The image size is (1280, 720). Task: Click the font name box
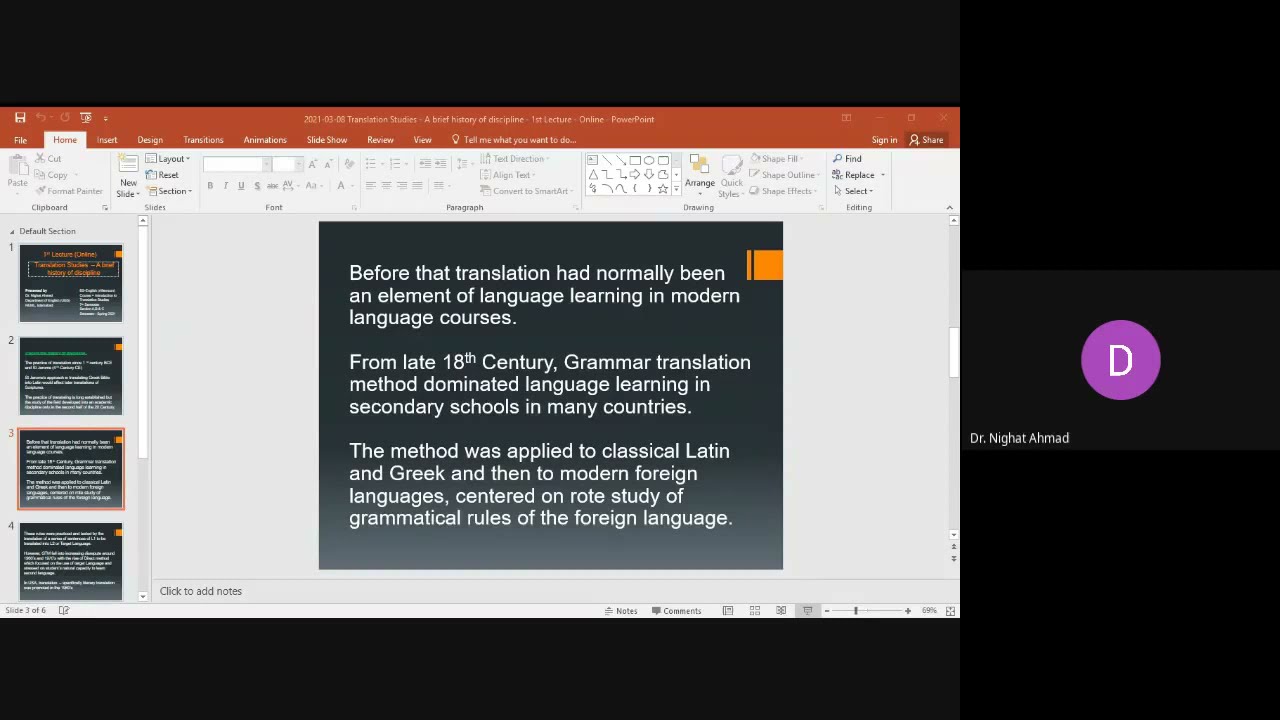tap(237, 164)
